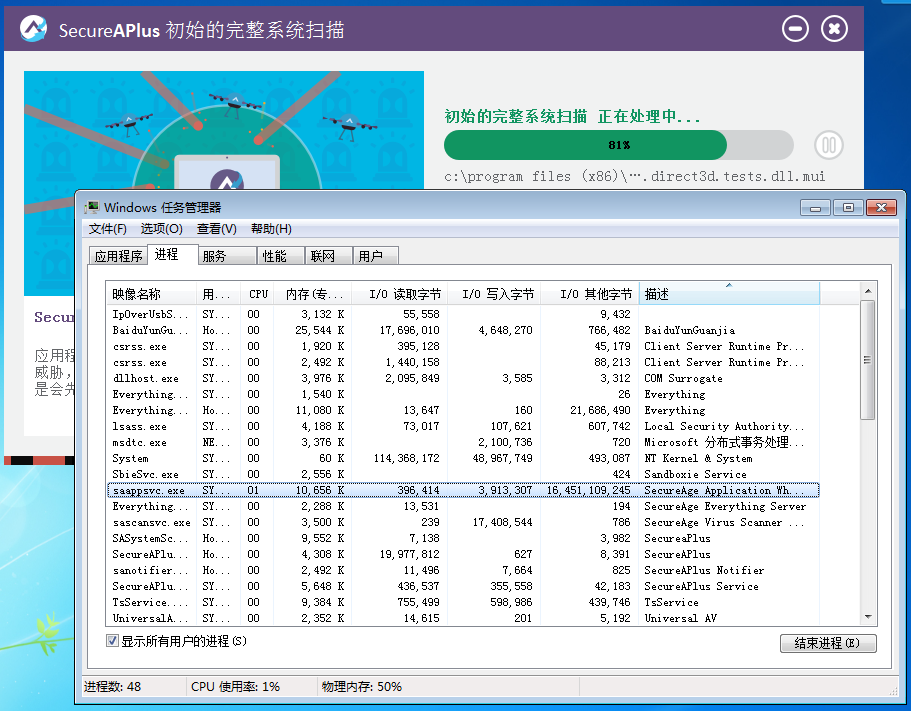Switch to the 性能 tab
Screen dimensions: 911x711
[279, 255]
